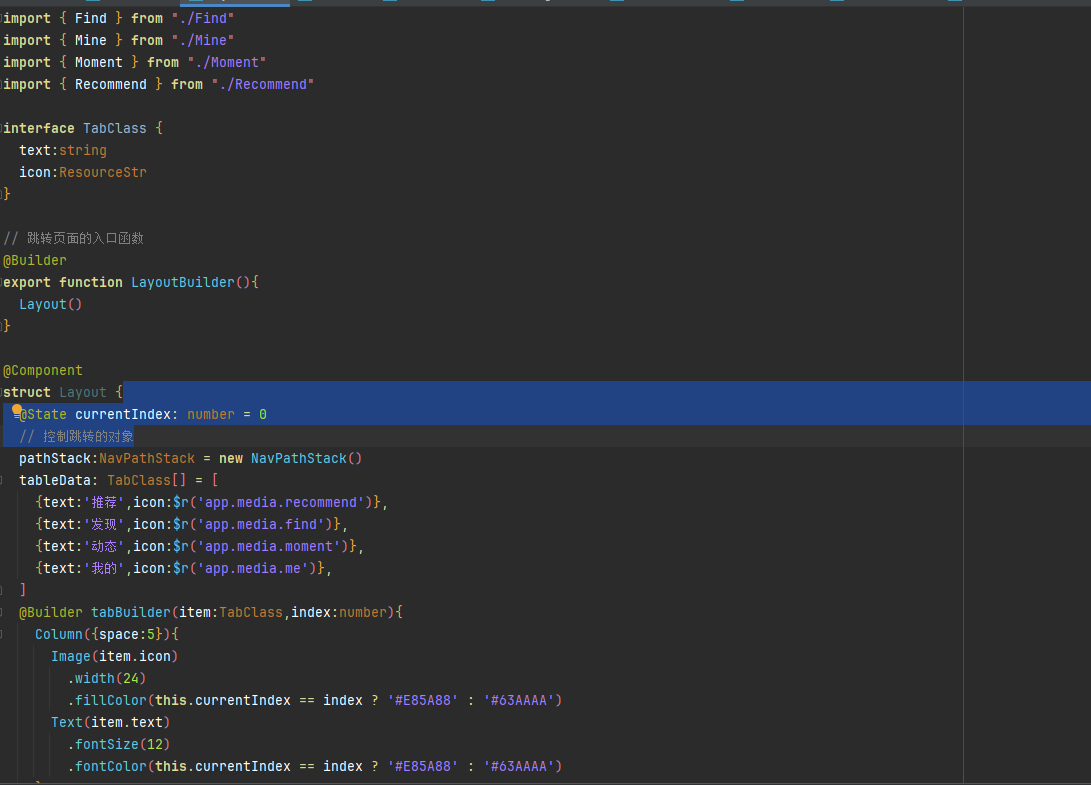Click the Text(item.text) component call
Viewport: 1091px width, 785px height.
coord(111,722)
